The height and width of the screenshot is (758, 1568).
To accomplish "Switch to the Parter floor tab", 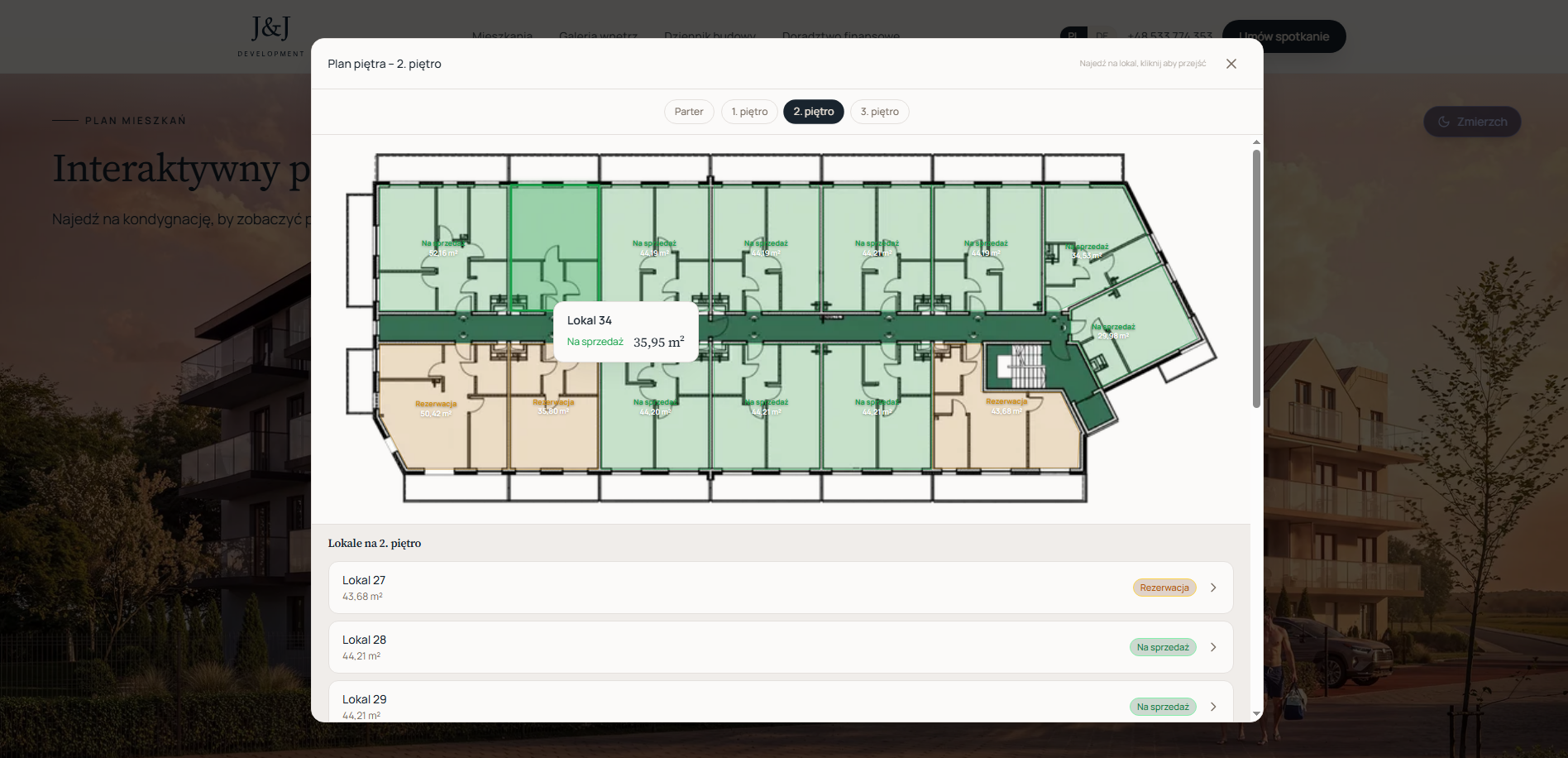I will tap(689, 112).
